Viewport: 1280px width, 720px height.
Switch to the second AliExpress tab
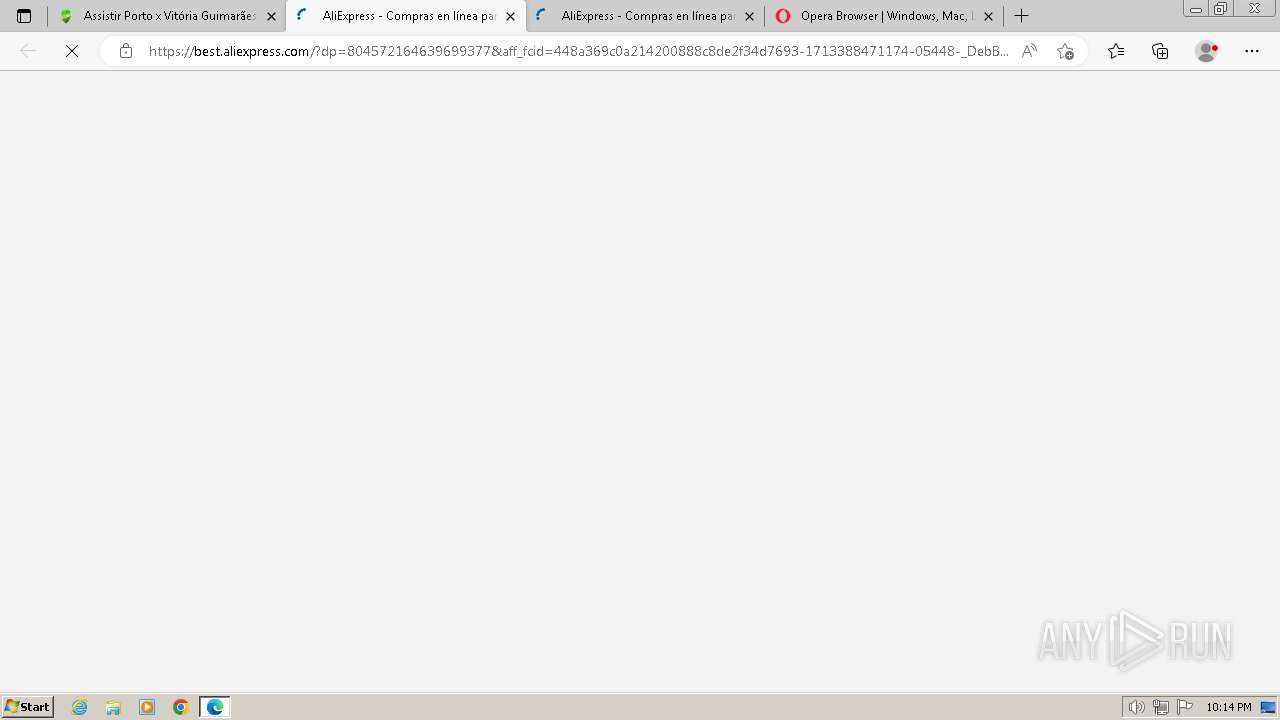click(645, 16)
